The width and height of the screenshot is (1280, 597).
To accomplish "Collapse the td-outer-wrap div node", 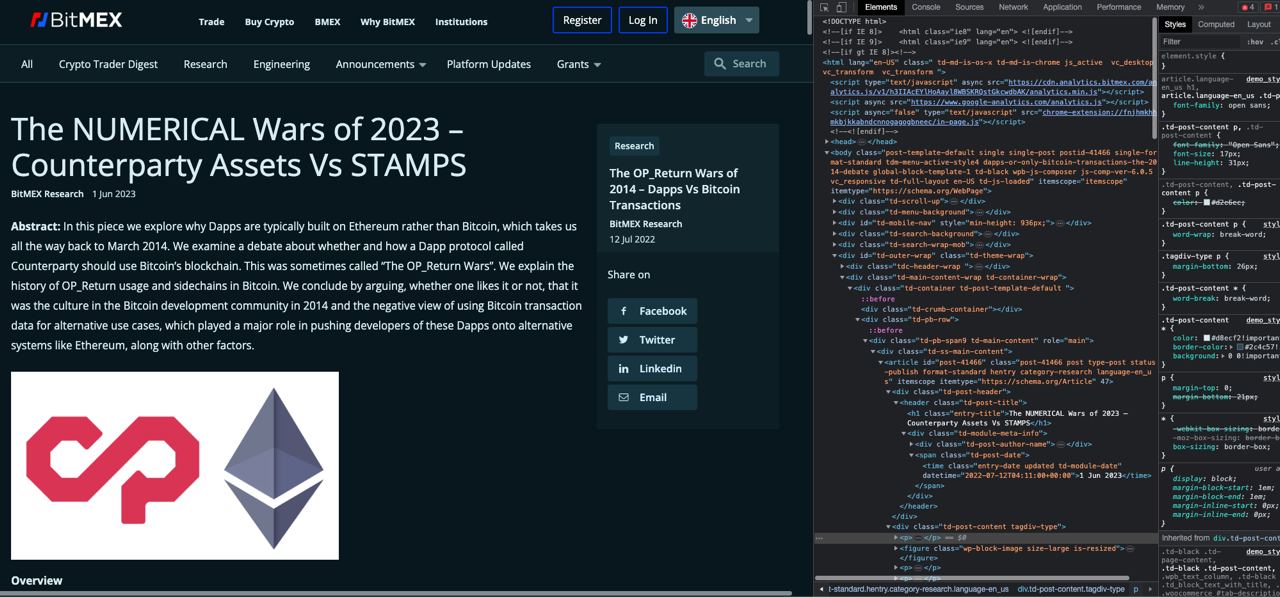I will tap(835, 255).
